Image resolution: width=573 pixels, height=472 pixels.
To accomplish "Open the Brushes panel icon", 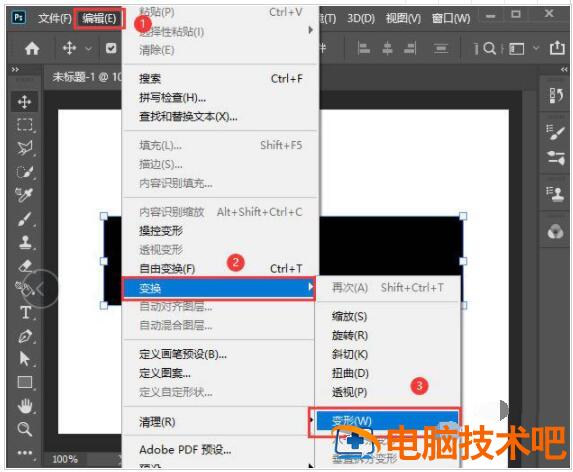I will pos(556,158).
